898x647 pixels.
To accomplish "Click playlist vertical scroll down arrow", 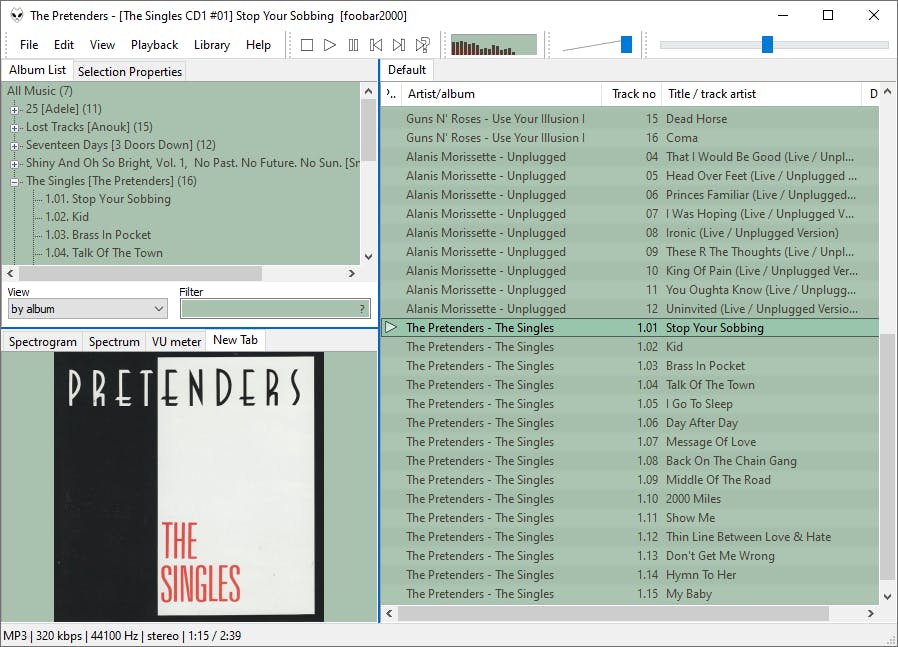I will (x=888, y=597).
